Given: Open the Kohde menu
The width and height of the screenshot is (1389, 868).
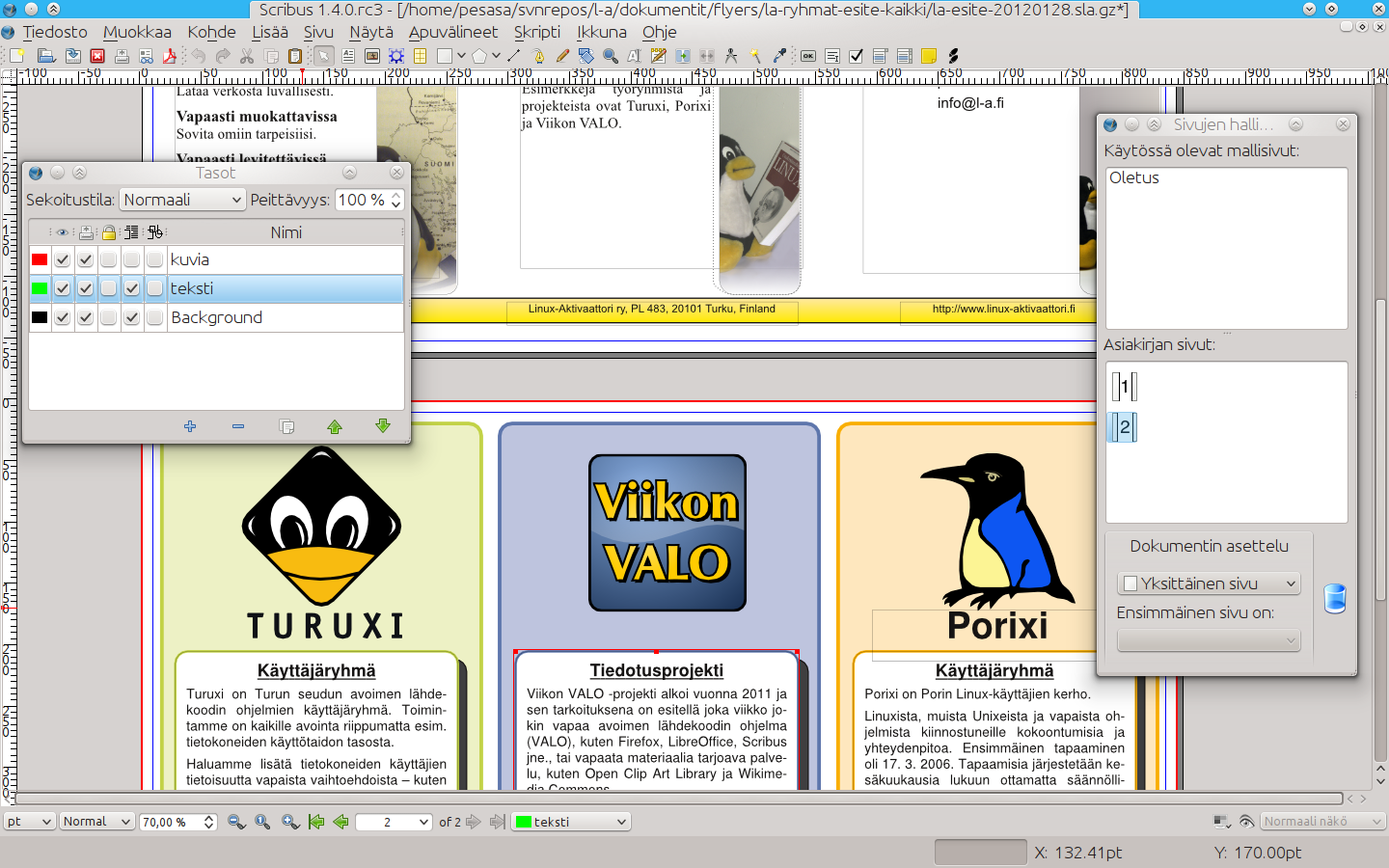Looking at the screenshot, I should pyautogui.click(x=211, y=32).
